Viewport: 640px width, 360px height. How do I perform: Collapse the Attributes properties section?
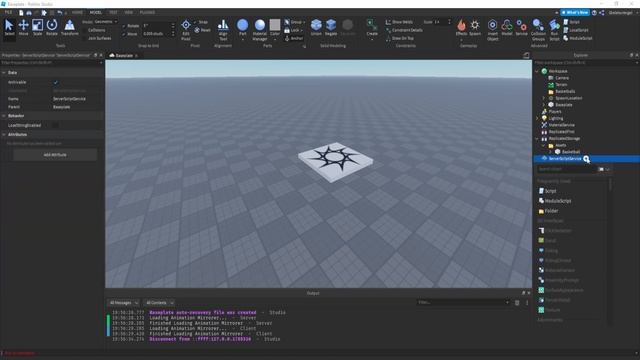tap(4, 134)
